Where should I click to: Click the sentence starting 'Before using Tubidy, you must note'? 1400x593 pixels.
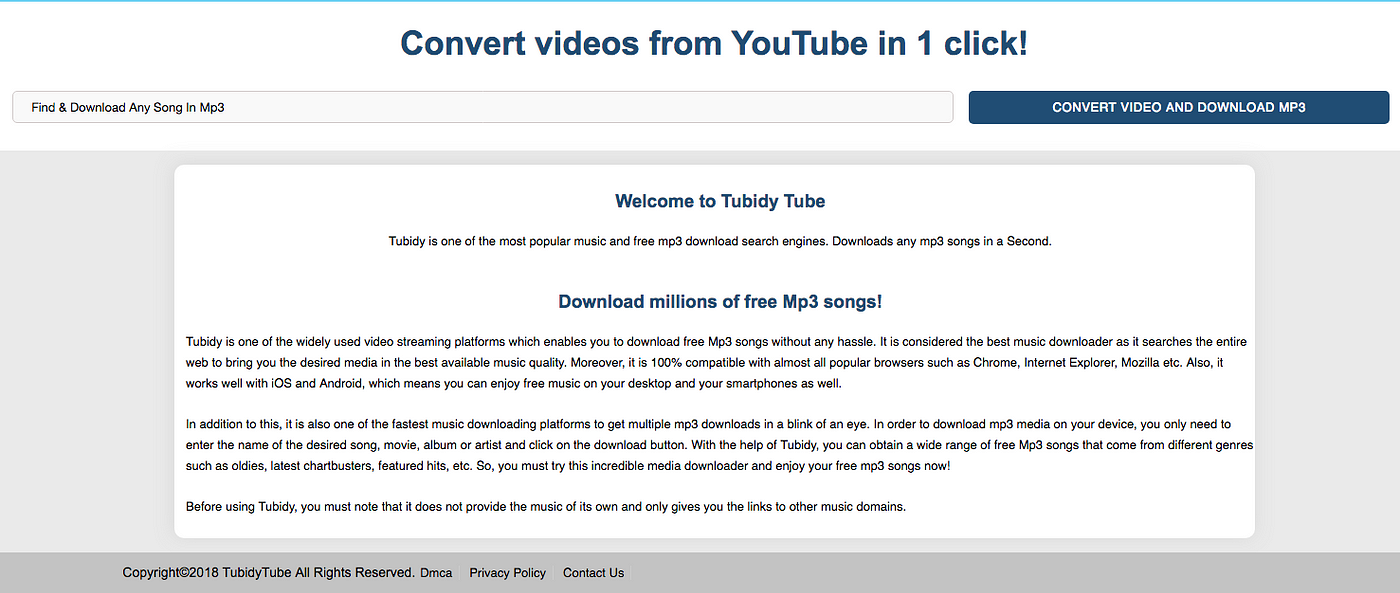click(x=545, y=506)
